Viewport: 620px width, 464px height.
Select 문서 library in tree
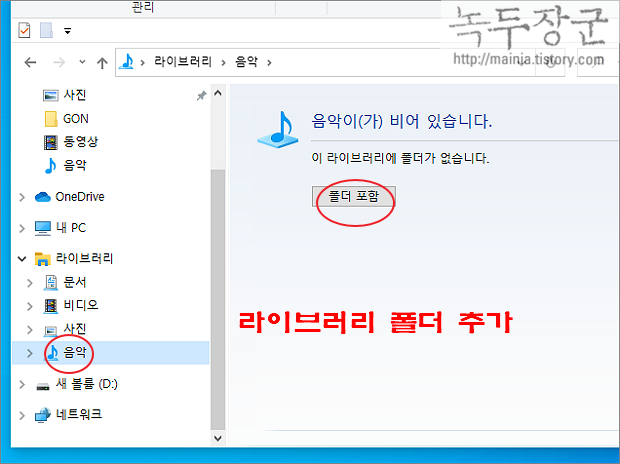(75, 282)
